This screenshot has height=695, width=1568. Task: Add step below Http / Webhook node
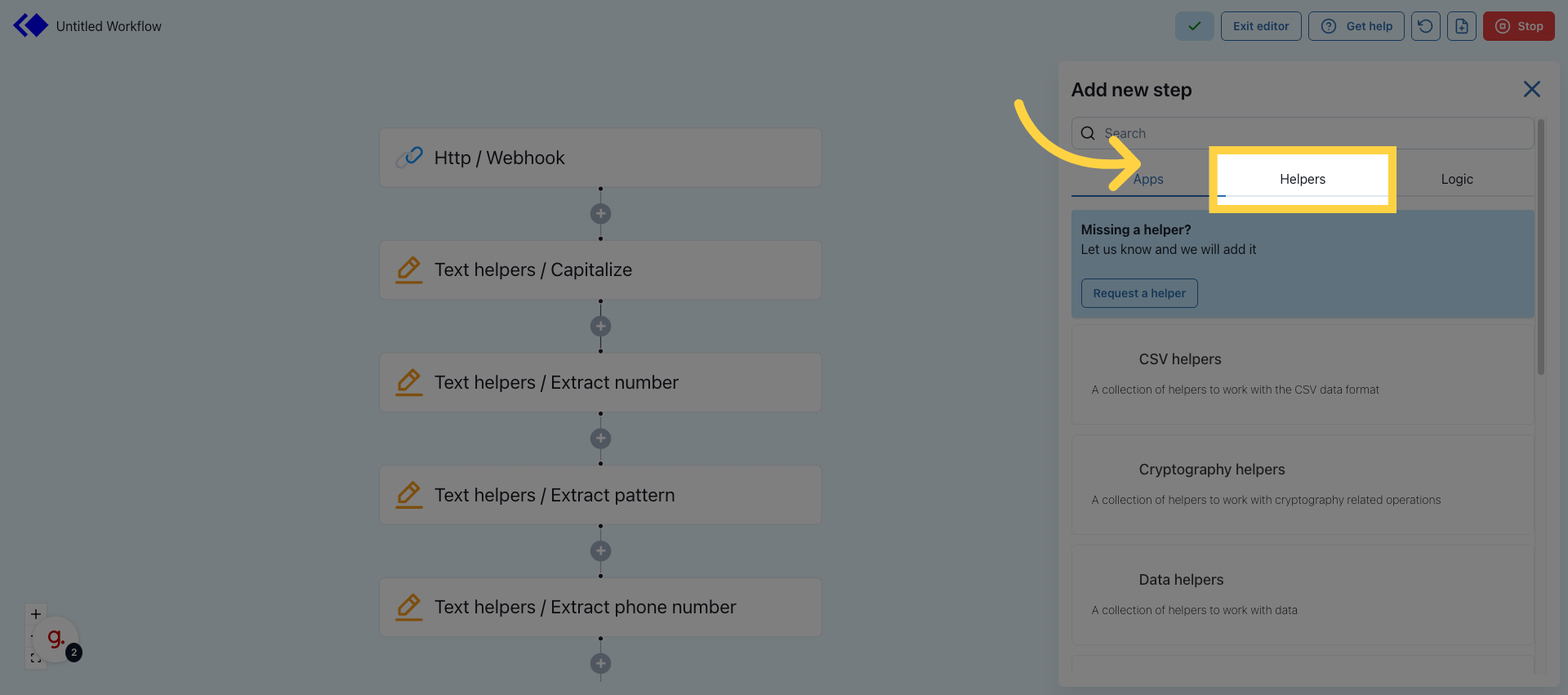600,214
